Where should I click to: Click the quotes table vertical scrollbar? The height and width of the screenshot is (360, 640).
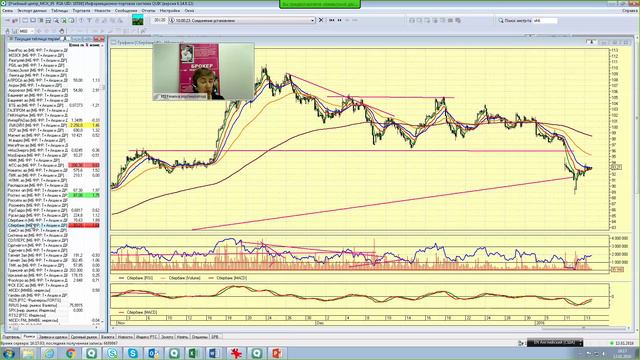[103, 184]
